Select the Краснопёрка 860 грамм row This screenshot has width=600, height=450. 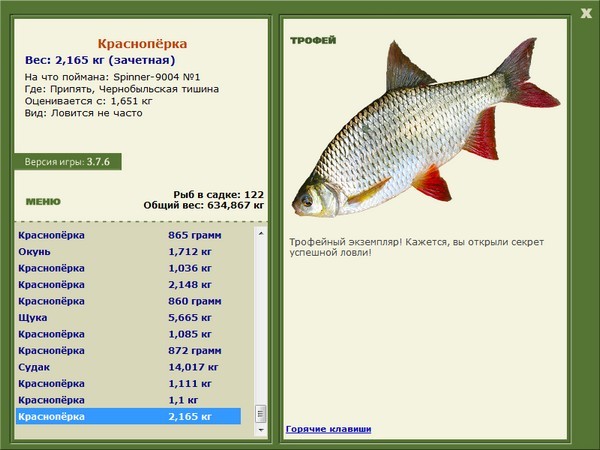tap(129, 301)
